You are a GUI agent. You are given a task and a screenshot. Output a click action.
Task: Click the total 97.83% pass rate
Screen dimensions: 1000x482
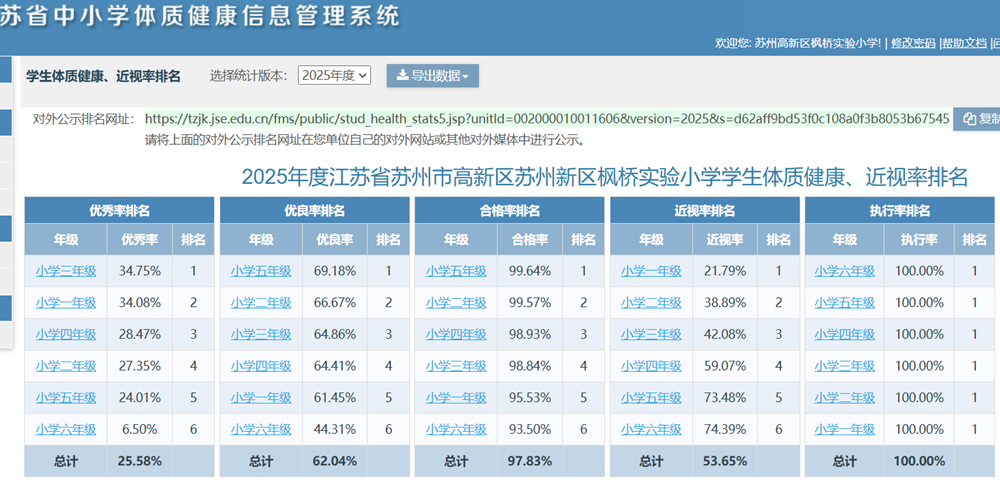click(530, 461)
